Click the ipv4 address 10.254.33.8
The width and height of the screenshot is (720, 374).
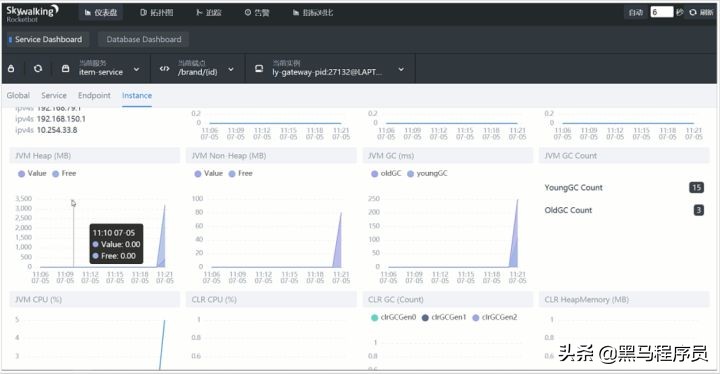[57, 130]
